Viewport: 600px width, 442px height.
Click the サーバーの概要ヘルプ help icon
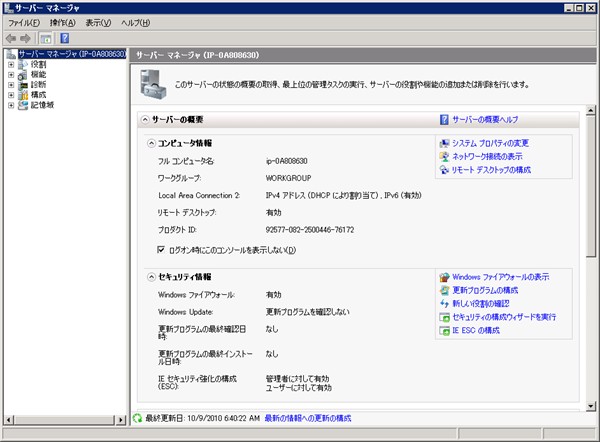pos(444,120)
